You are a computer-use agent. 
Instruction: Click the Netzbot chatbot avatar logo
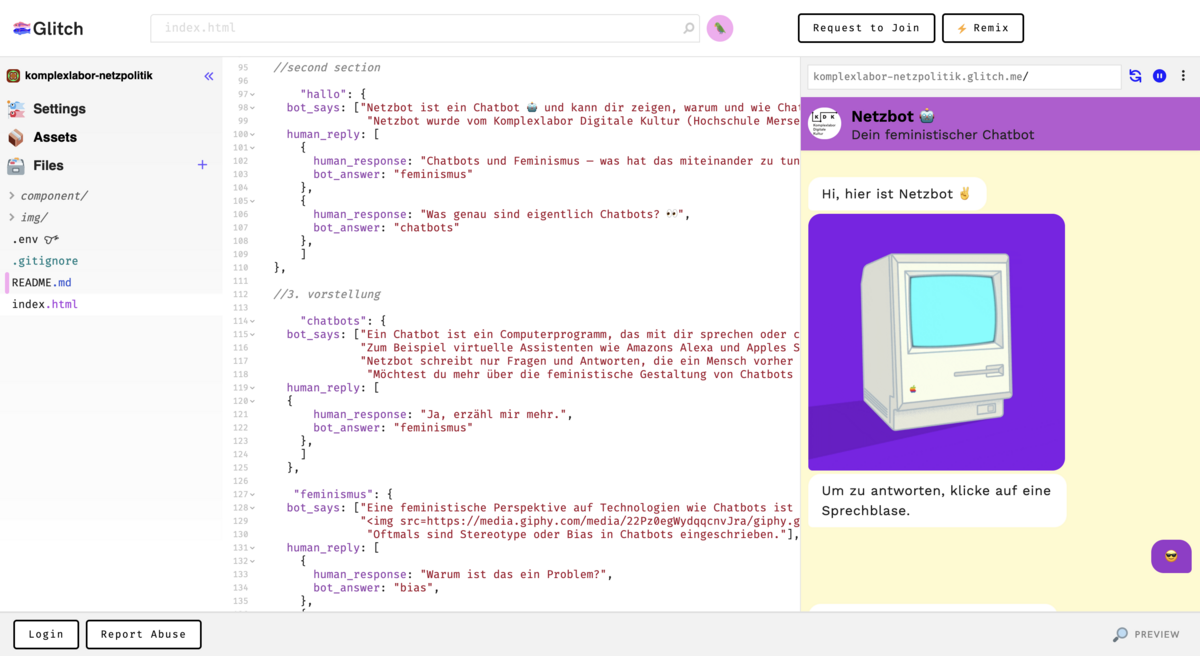[825, 123]
